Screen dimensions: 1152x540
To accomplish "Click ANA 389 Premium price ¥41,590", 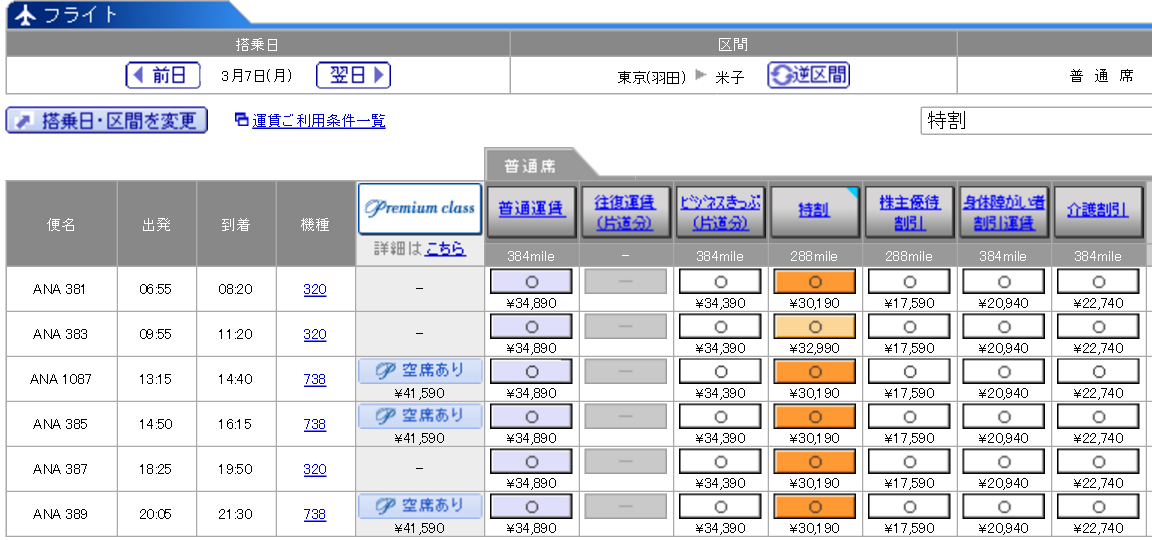I will [420, 528].
